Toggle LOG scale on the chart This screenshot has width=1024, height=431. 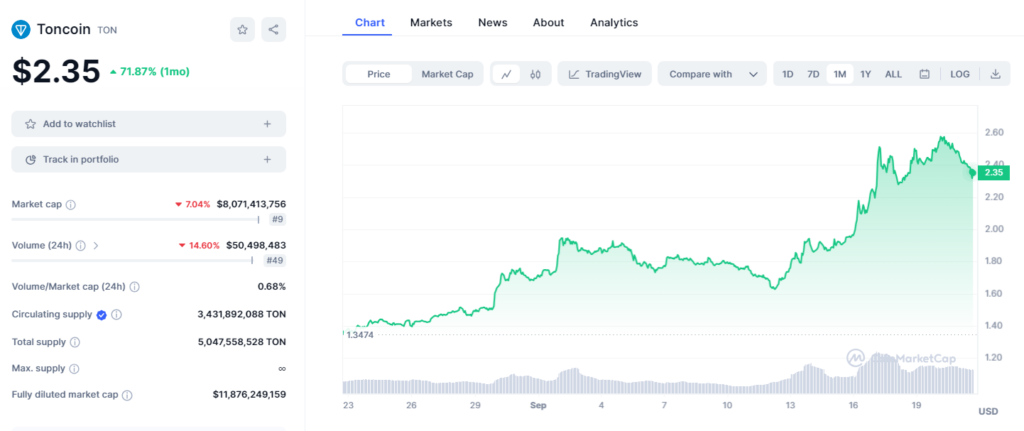(x=960, y=74)
